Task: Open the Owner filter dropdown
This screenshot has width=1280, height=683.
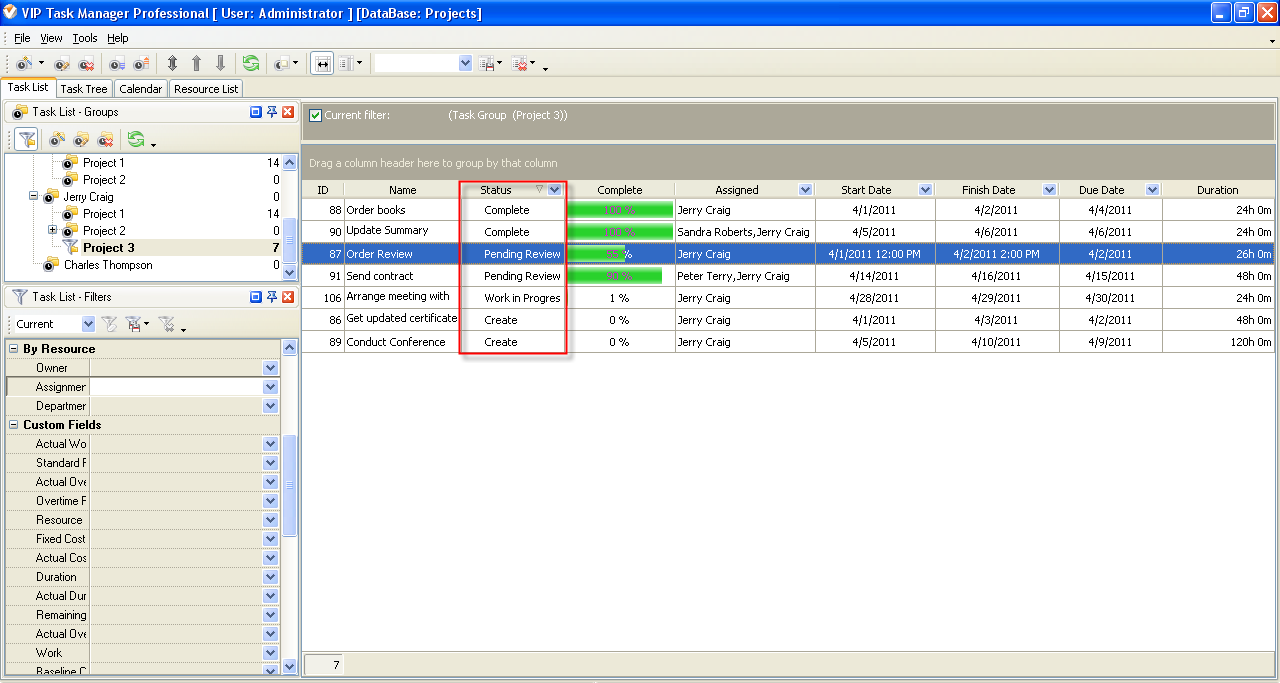Action: coord(270,368)
